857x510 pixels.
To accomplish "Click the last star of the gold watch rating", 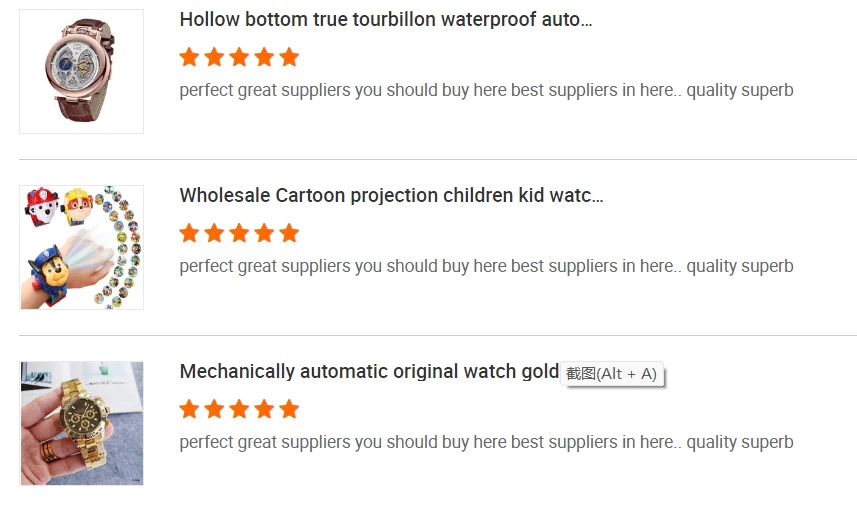I will point(289,409).
